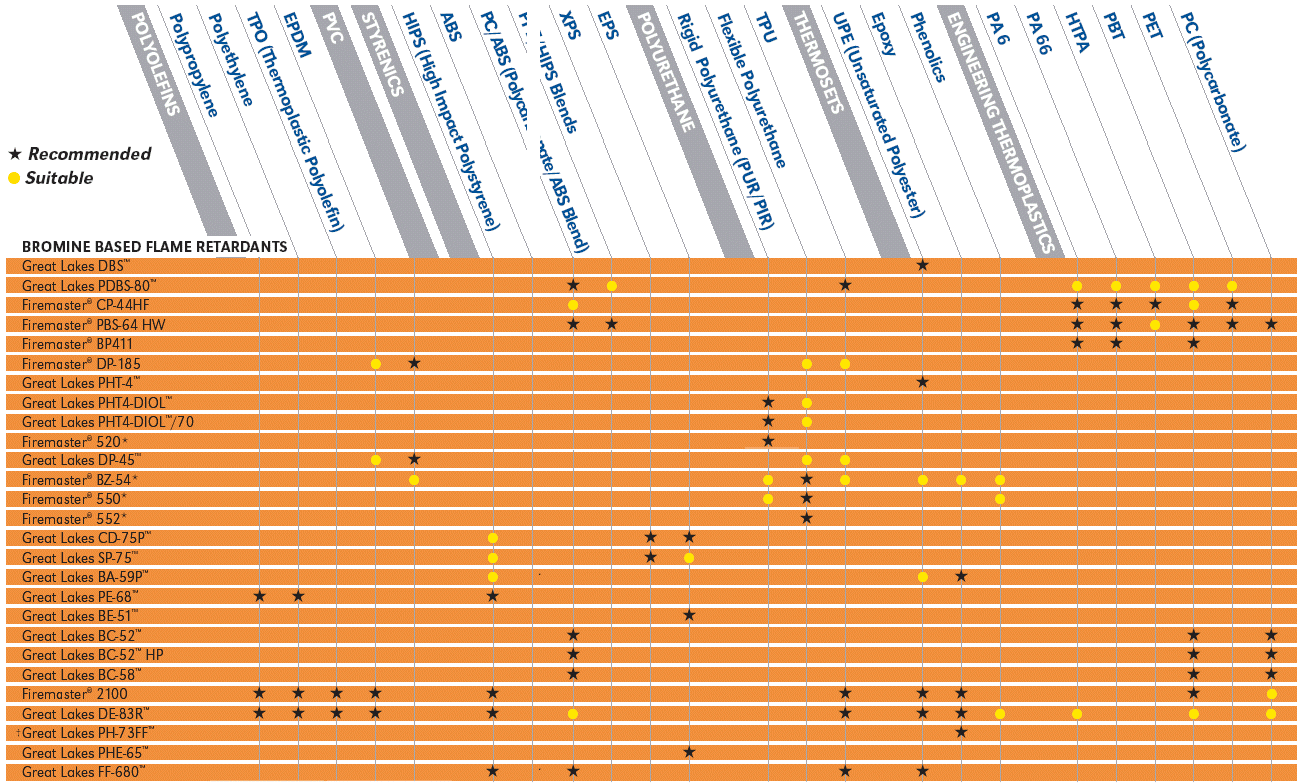Click the yellow dot in Great Lakes CD-75P row
The image size is (1304, 784).
pos(492,538)
